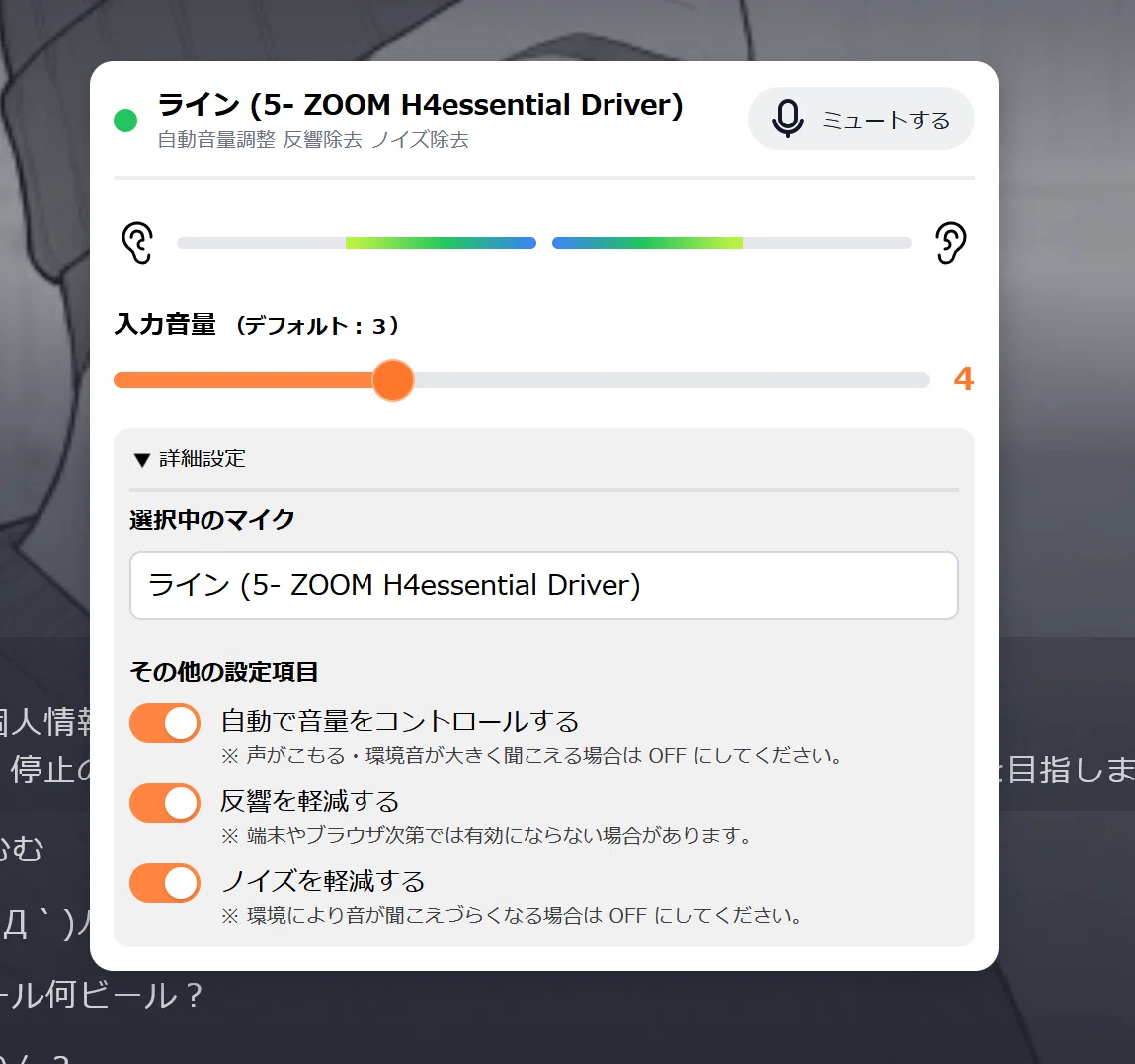The image size is (1135, 1064).
Task: Click the 自動音量調整 反響除去 ノイズ除去 subtitle
Action: point(313,140)
